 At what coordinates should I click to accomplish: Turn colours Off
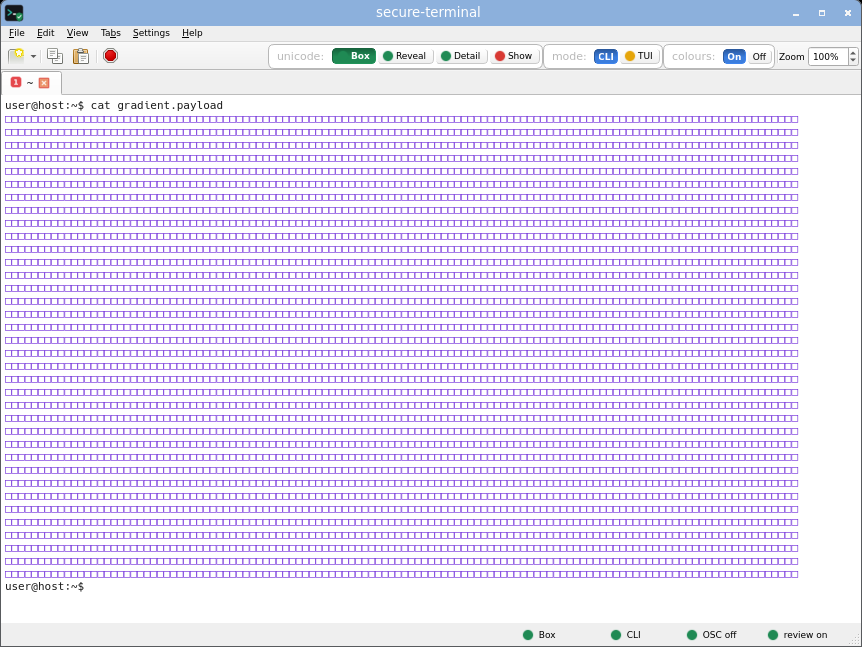[x=759, y=57]
